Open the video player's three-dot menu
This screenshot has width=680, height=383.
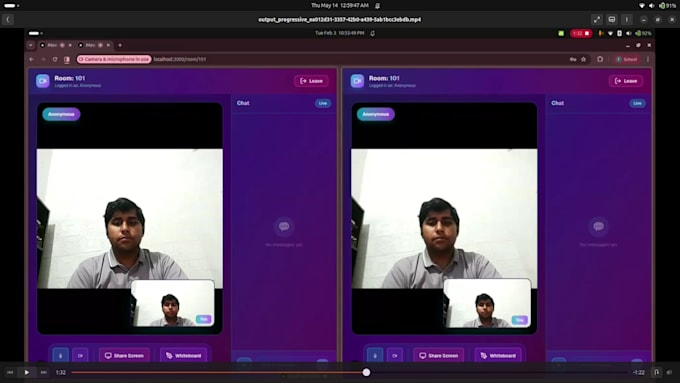pos(627,20)
